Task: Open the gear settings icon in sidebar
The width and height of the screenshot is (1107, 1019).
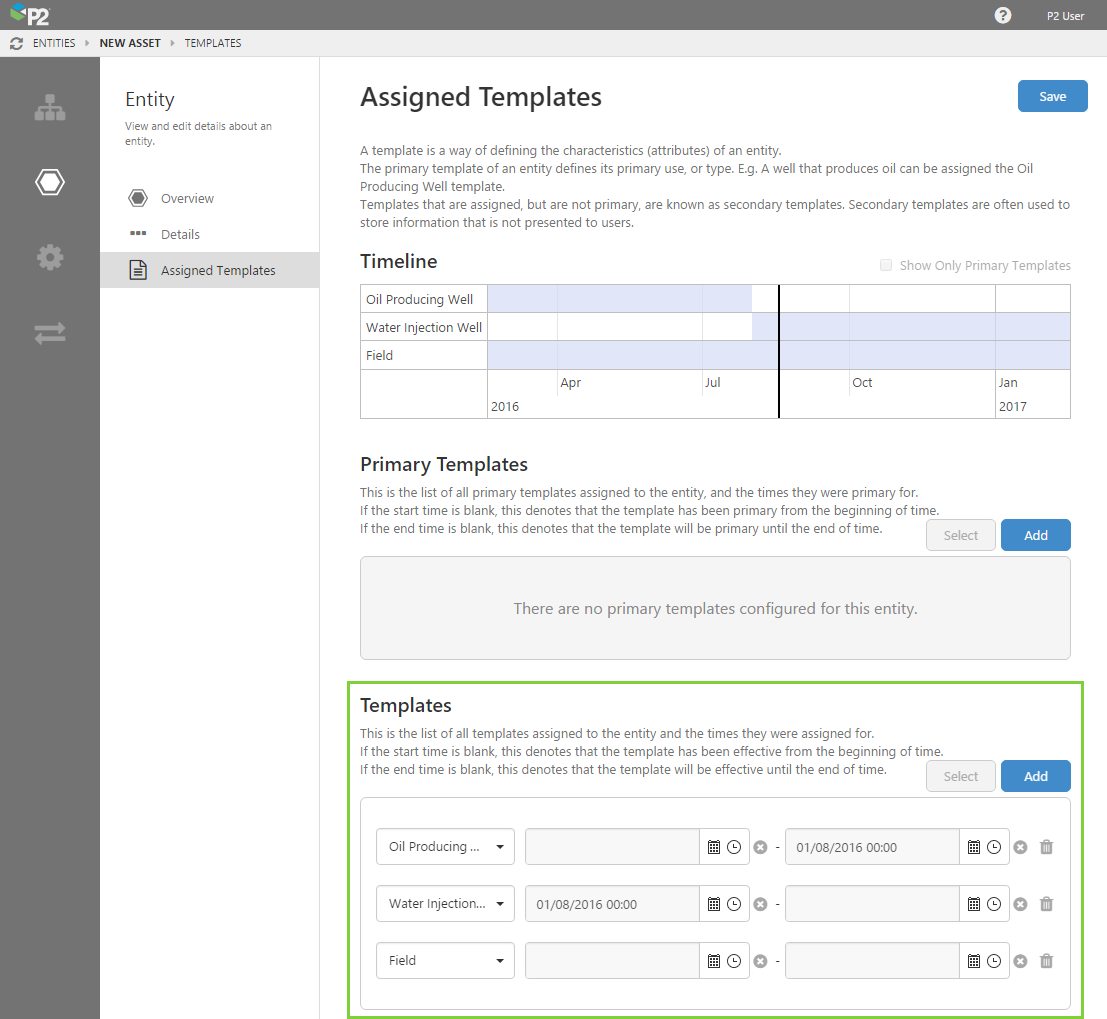Action: 50,257
